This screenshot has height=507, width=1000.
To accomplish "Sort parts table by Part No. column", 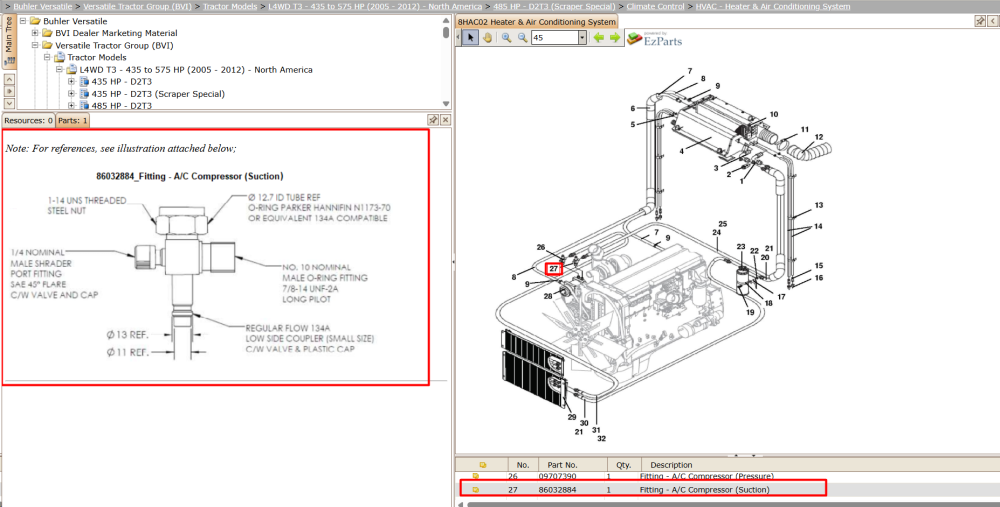I will pyautogui.click(x=572, y=465).
